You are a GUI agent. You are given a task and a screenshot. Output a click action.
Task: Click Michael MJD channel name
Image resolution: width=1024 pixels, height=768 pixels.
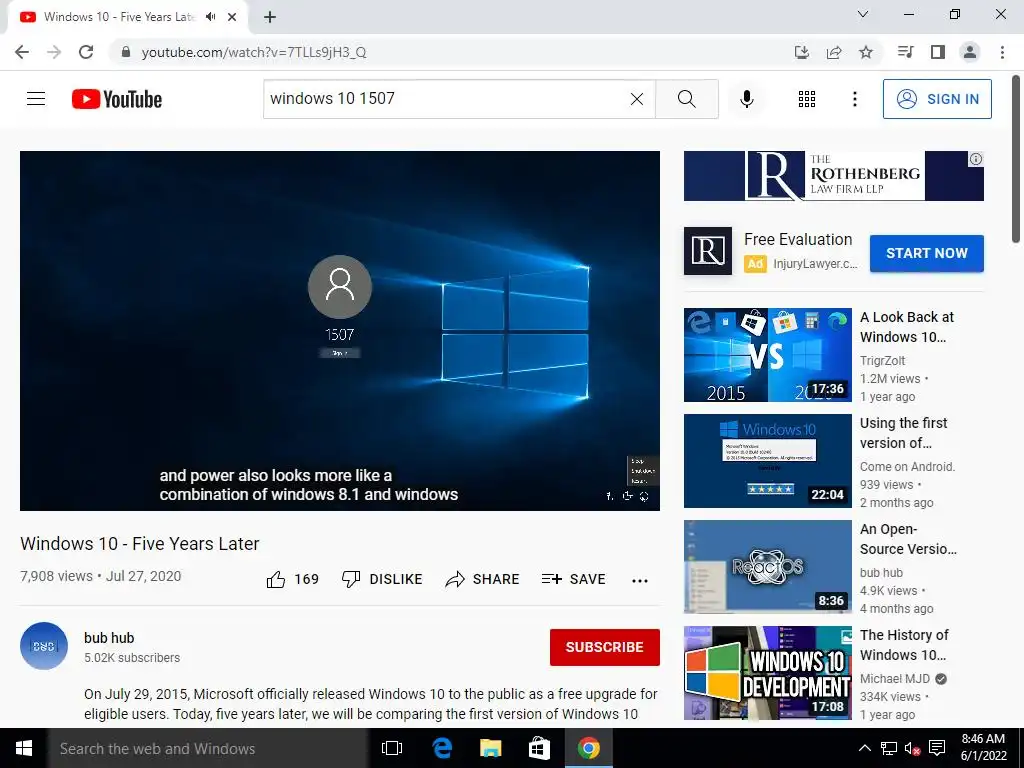coord(895,679)
